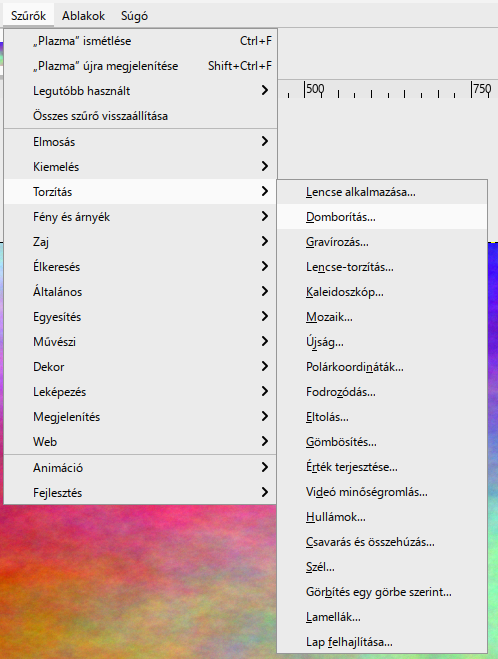Expand the Élkeresés submenu

(140, 267)
